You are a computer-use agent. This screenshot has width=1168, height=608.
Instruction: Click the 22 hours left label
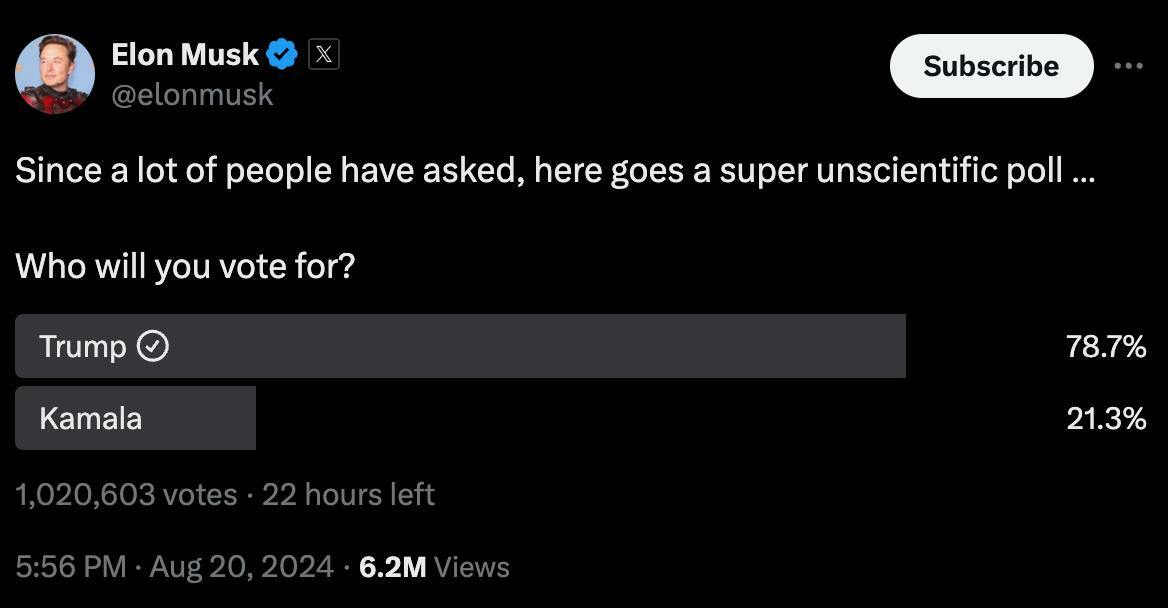(348, 494)
